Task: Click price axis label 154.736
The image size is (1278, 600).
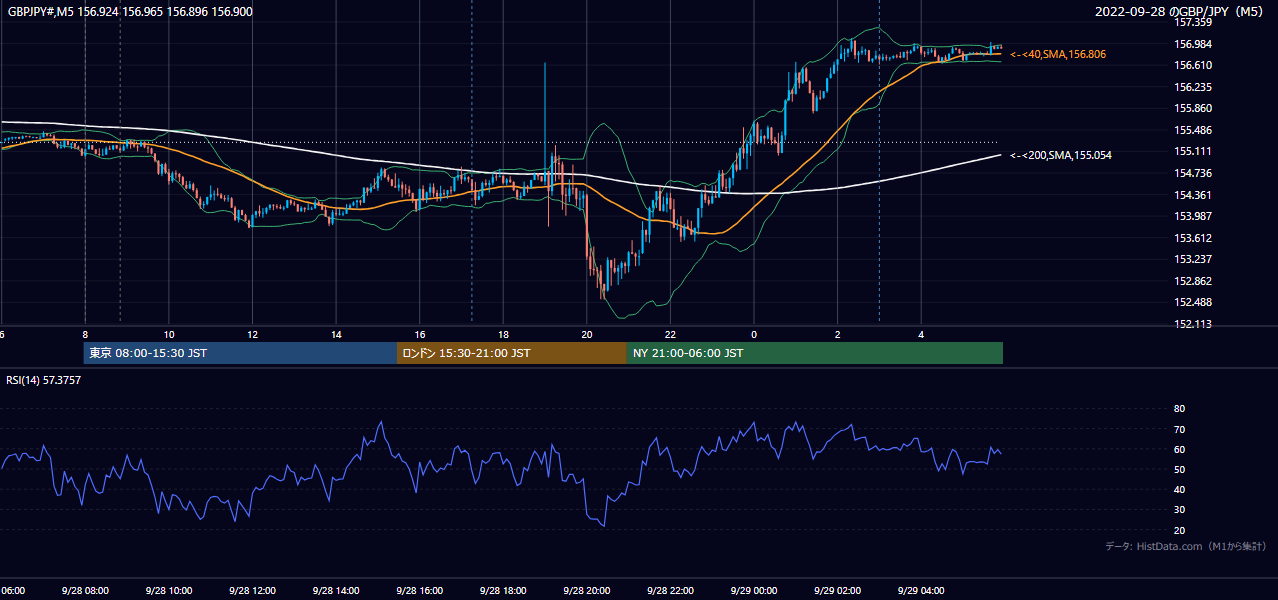Action: click(x=1194, y=173)
